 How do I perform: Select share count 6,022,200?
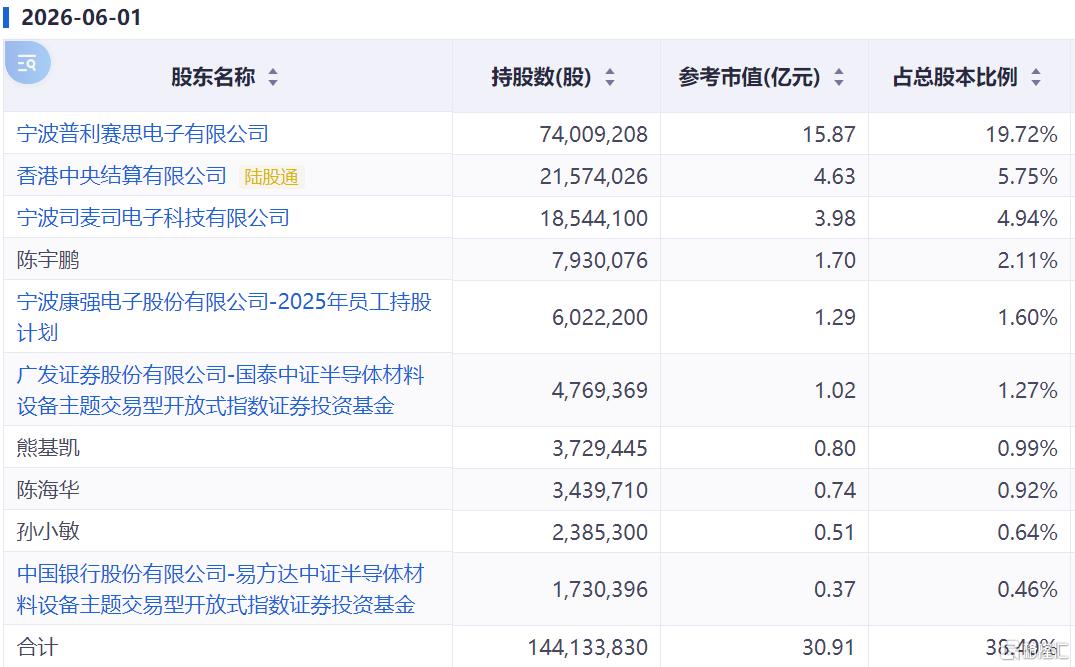pyautogui.click(x=600, y=317)
